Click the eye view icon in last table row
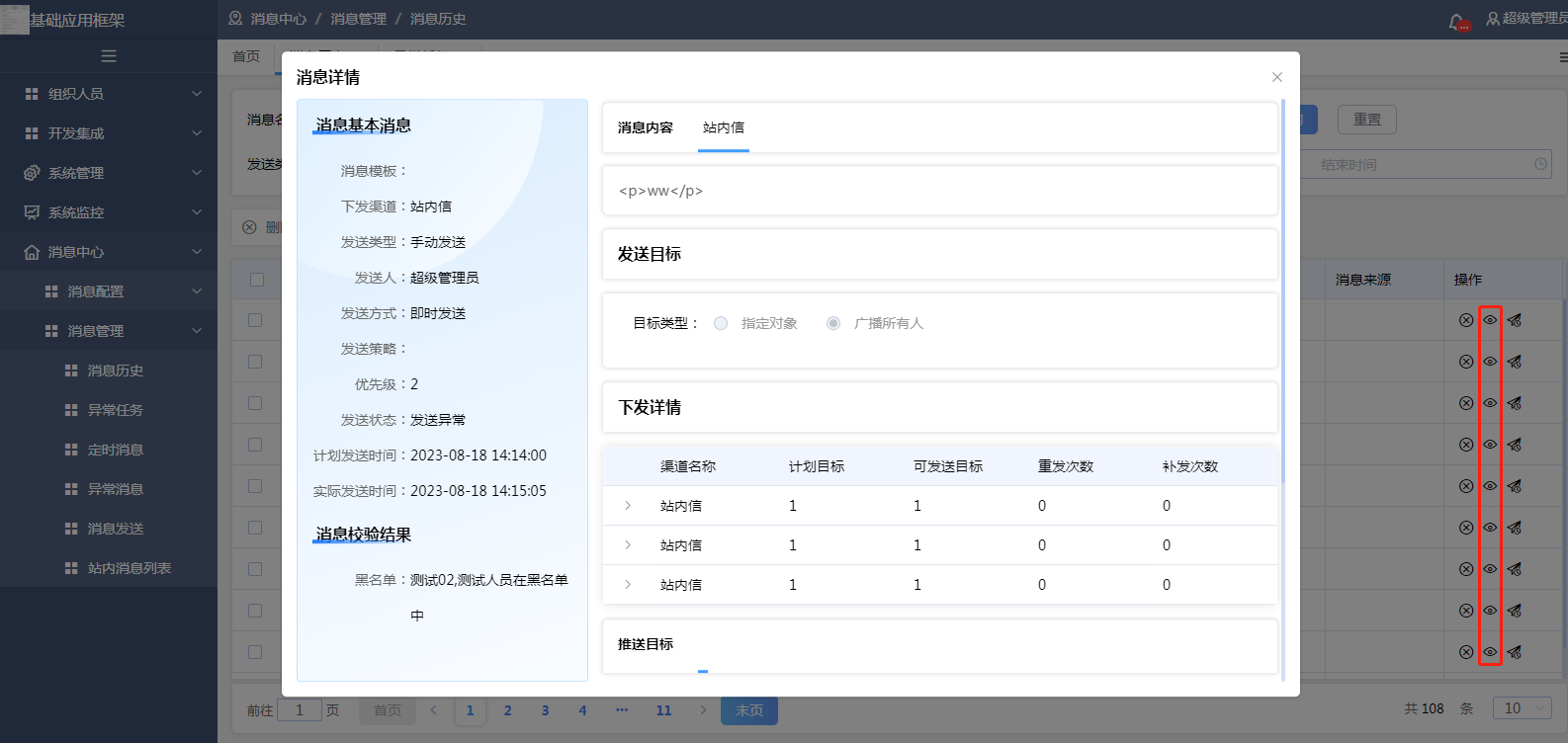This screenshot has height=743, width=1568. (x=1490, y=652)
